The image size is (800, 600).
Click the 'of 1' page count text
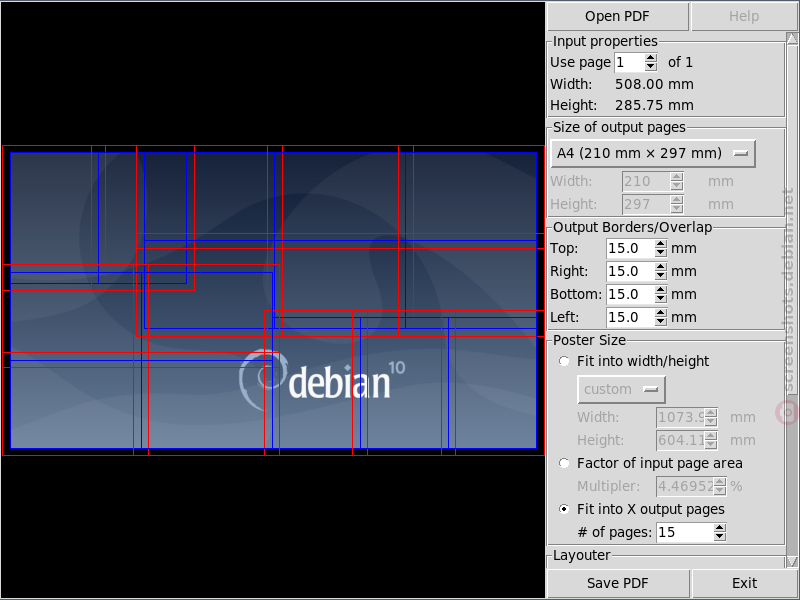[x=681, y=62]
